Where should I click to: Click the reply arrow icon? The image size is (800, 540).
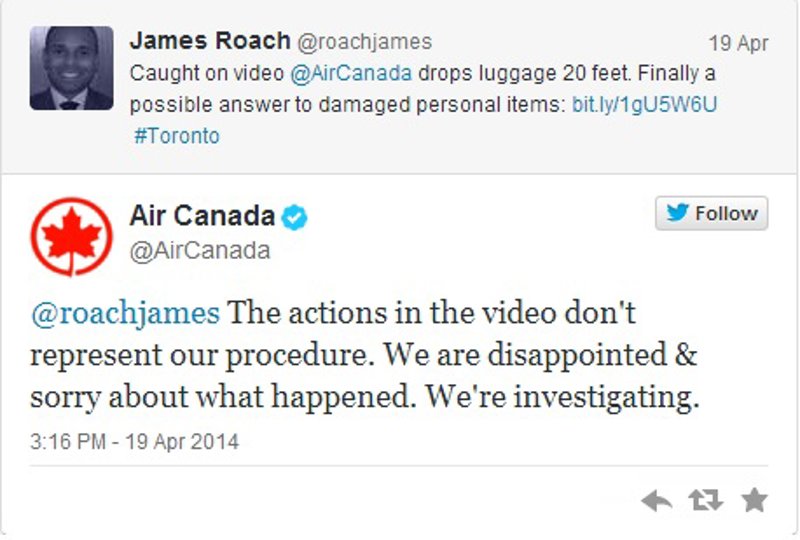click(x=656, y=500)
